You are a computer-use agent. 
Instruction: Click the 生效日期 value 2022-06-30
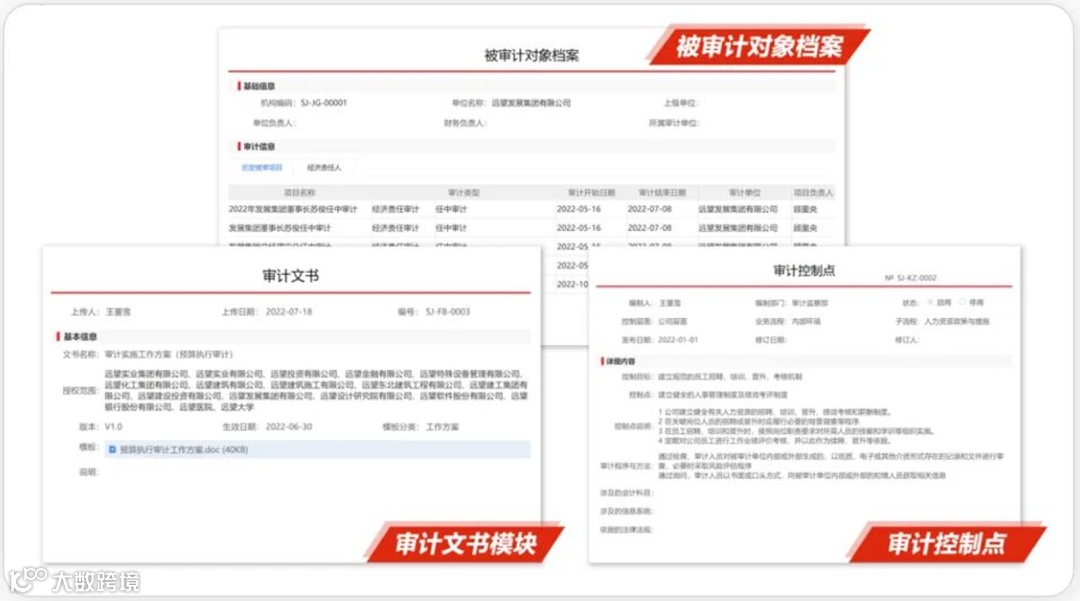pos(289,427)
